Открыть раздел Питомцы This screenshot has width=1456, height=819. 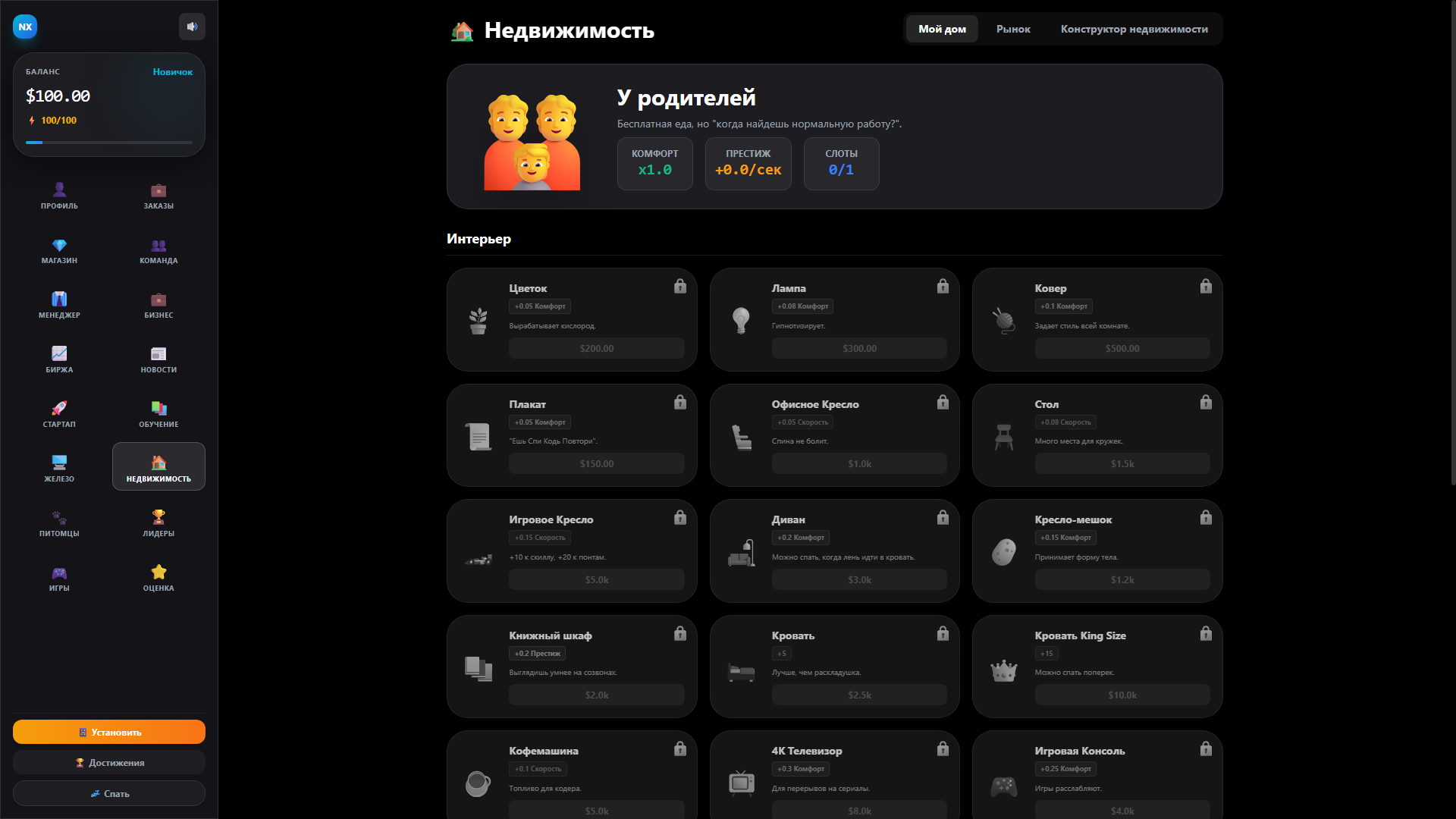59,522
